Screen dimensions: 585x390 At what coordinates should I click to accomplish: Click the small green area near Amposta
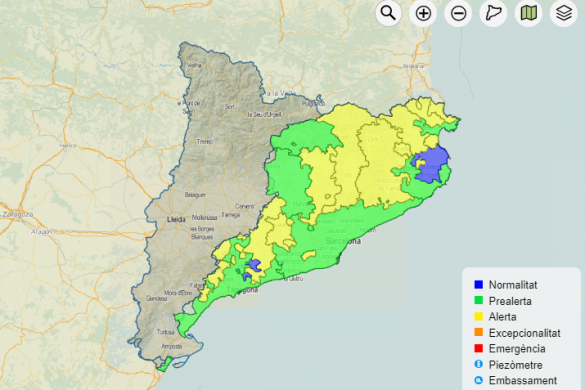pyautogui.click(x=165, y=365)
